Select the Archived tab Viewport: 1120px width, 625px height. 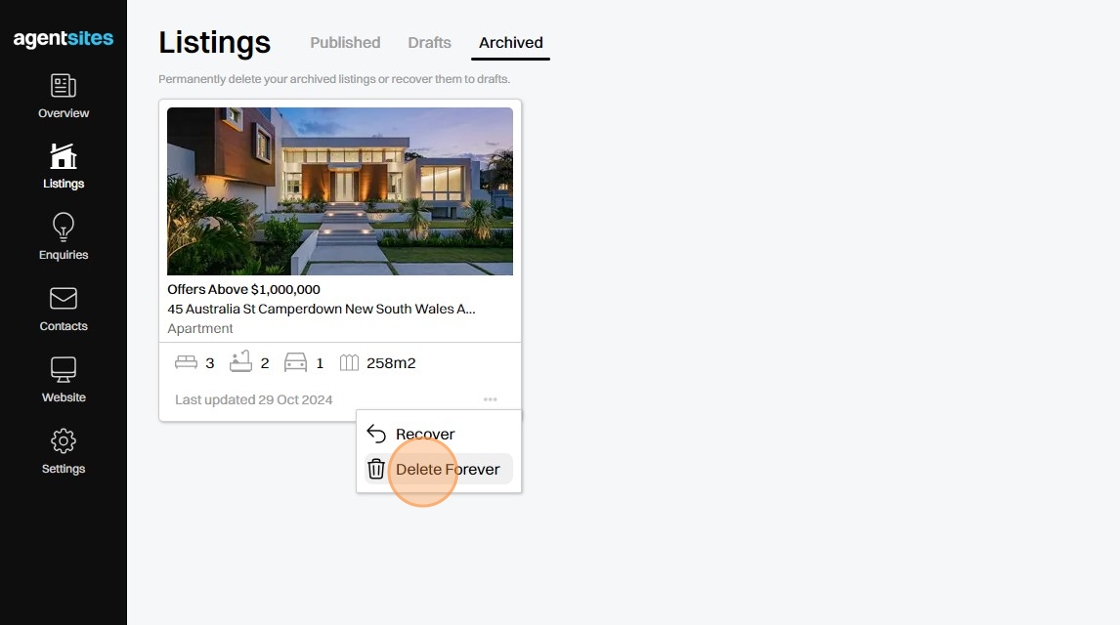point(511,43)
